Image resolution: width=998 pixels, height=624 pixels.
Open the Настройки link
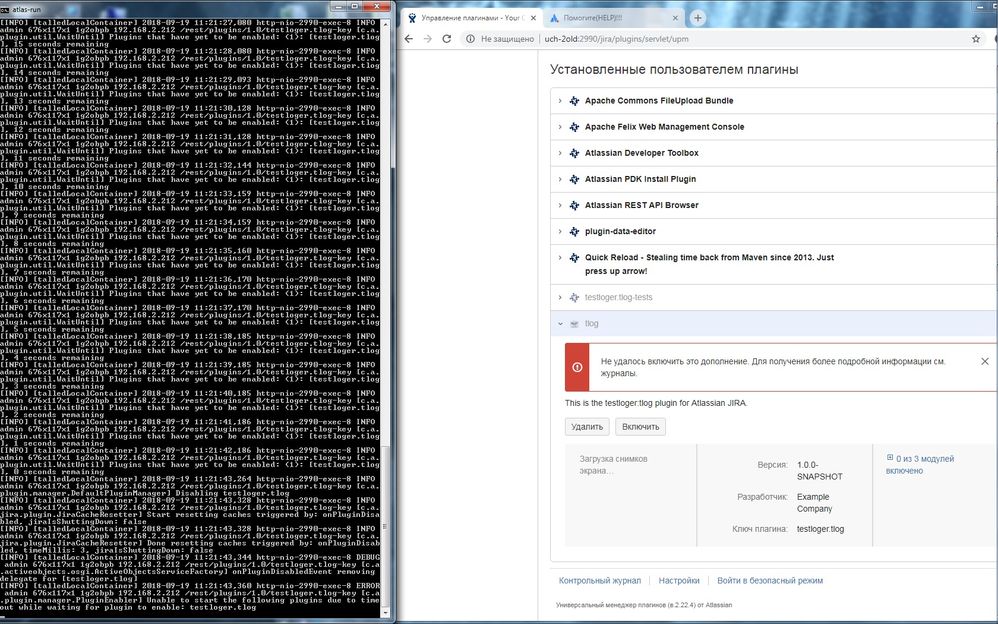[678, 581]
